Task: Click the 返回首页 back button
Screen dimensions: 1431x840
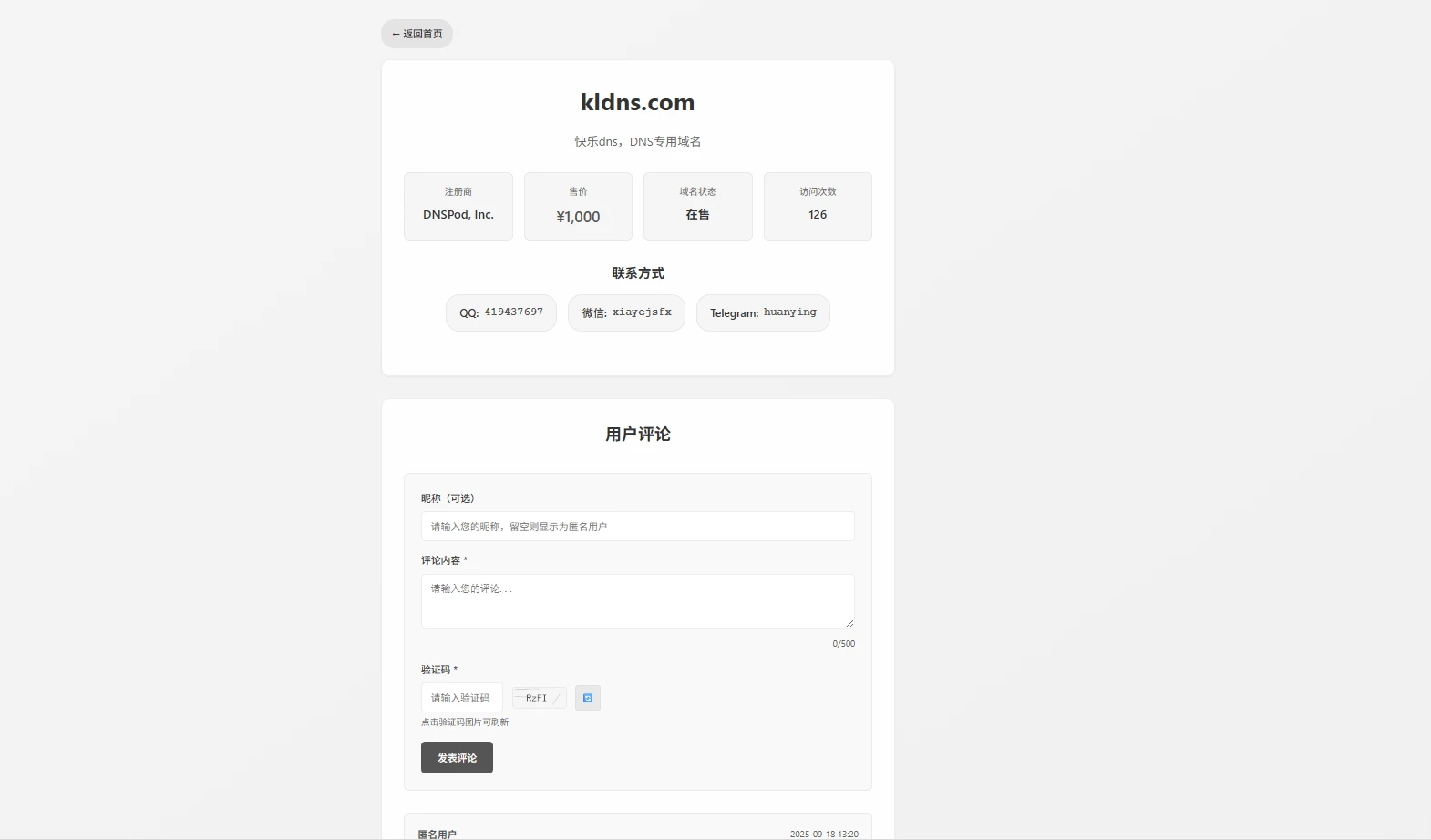Action: (417, 34)
